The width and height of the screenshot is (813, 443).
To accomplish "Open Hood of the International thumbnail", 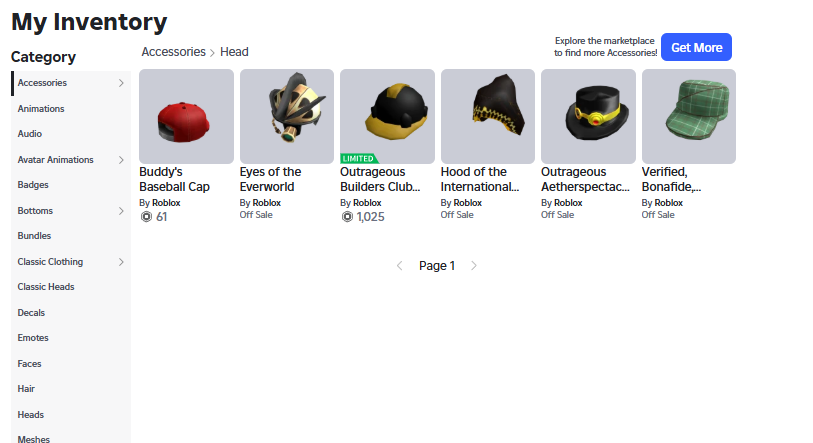I will (488, 116).
